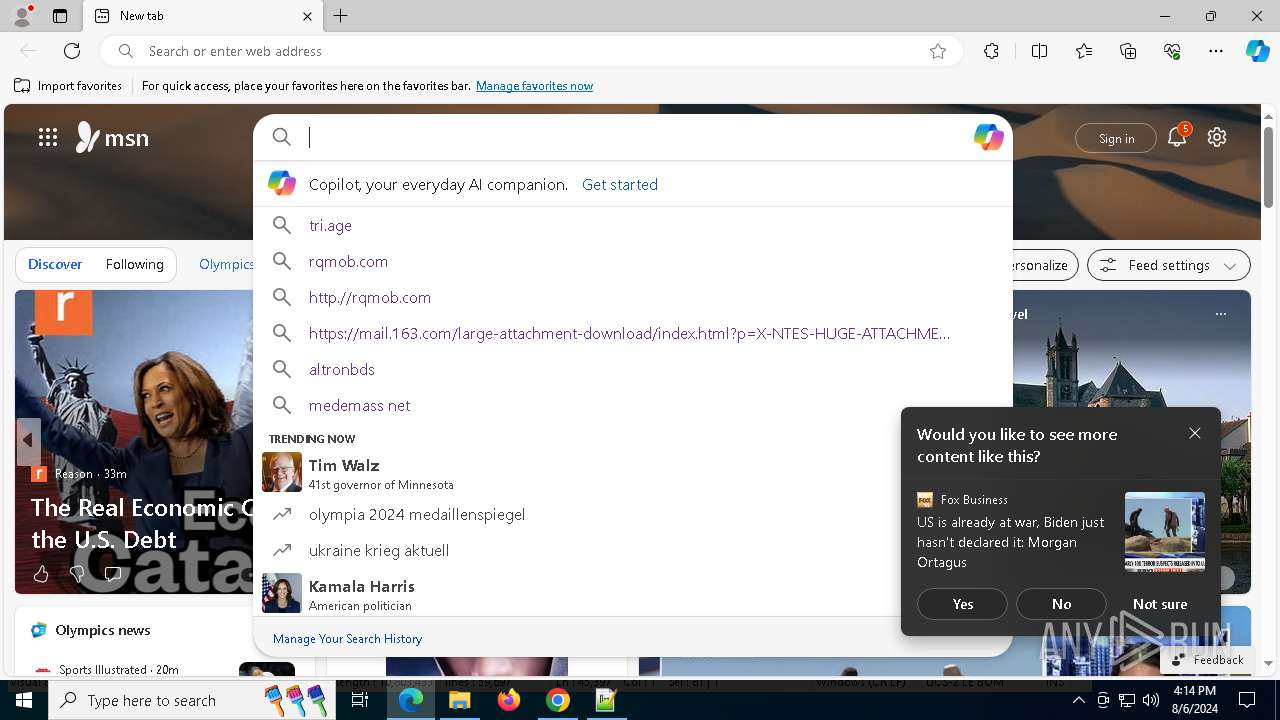
Task: Search olympia 2024 medaillenspiegel trend
Action: tap(578, 514)
